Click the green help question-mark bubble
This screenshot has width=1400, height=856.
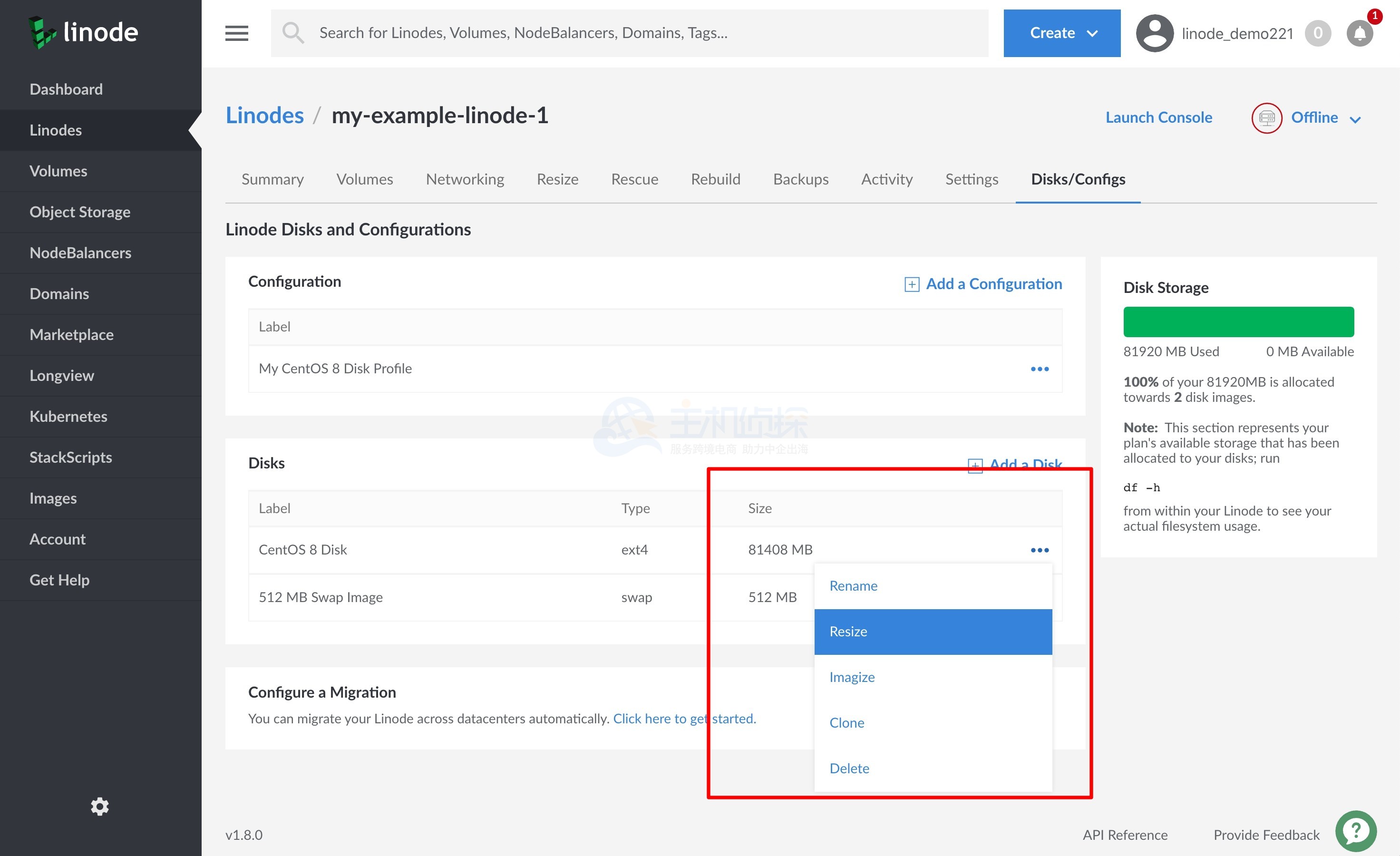1356,831
